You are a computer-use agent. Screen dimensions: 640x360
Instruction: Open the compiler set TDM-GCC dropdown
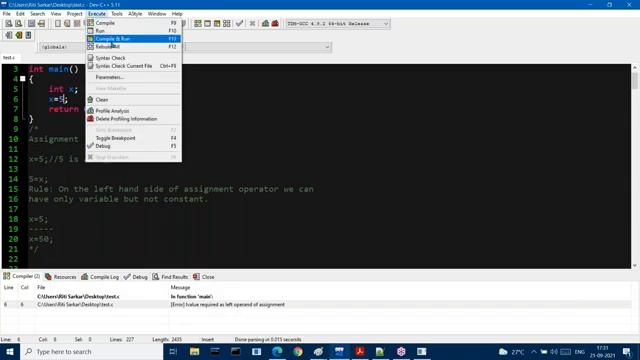click(x=338, y=24)
